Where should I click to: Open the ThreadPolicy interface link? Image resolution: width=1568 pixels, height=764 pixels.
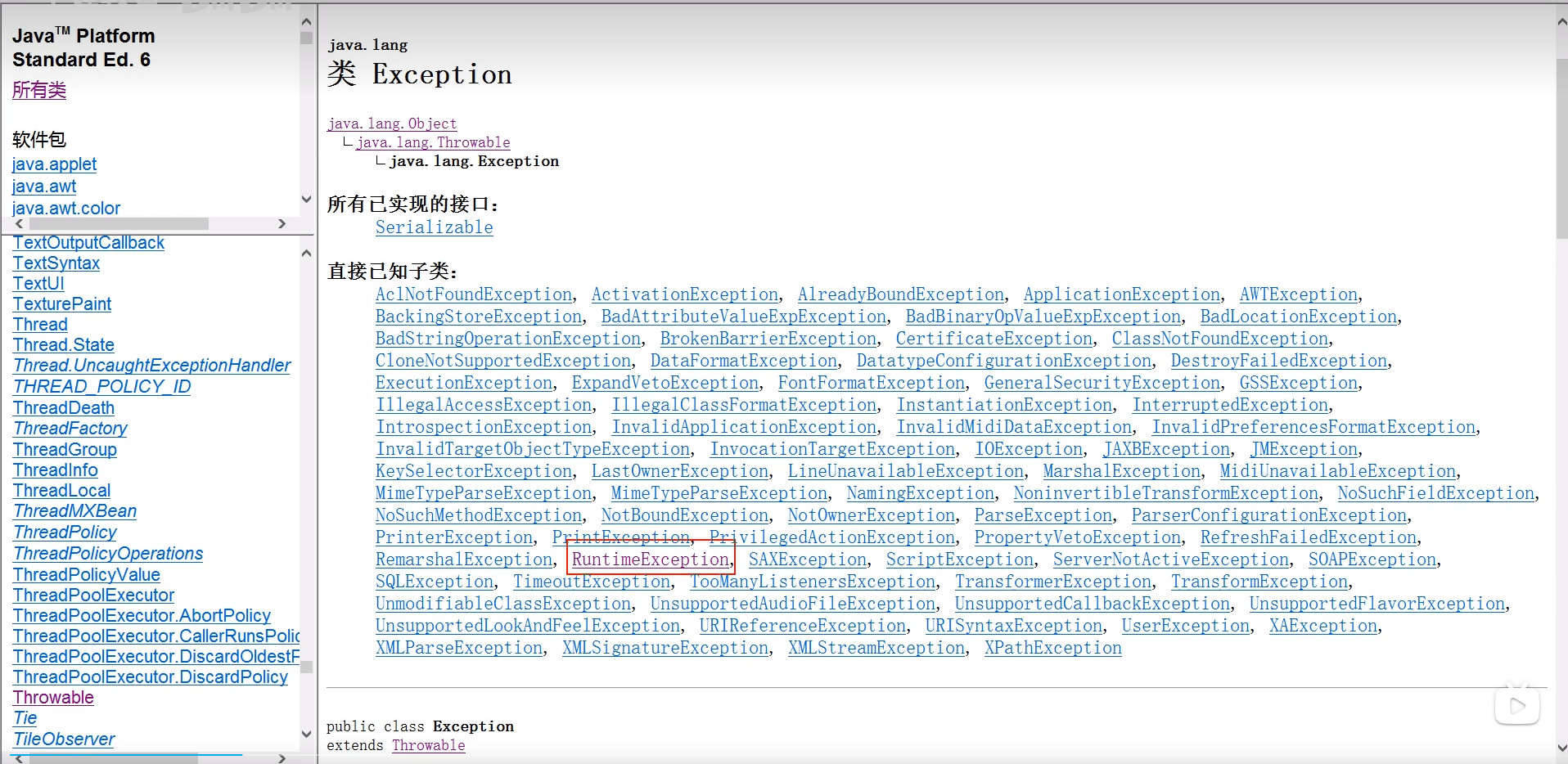click(x=65, y=533)
